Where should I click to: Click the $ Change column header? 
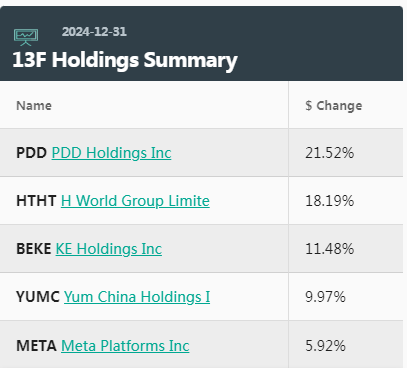[334, 106]
